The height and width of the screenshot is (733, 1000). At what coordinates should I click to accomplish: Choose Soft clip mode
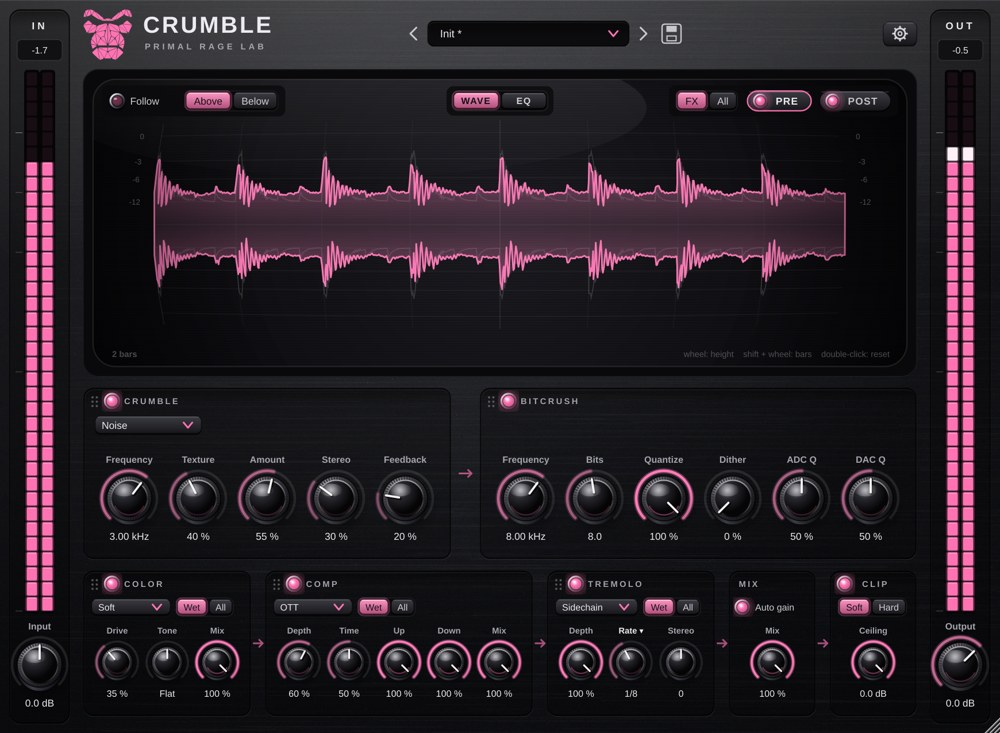855,607
